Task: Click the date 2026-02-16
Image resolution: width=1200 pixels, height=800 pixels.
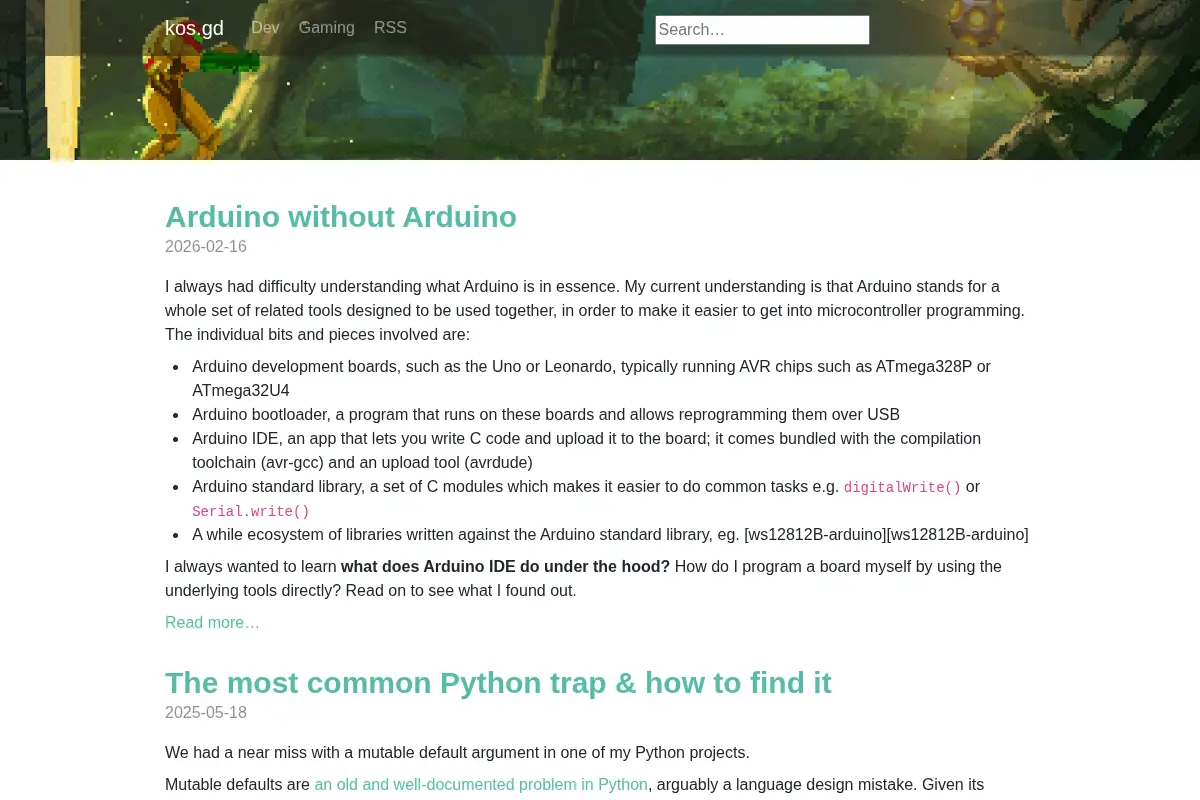Action: (x=206, y=247)
